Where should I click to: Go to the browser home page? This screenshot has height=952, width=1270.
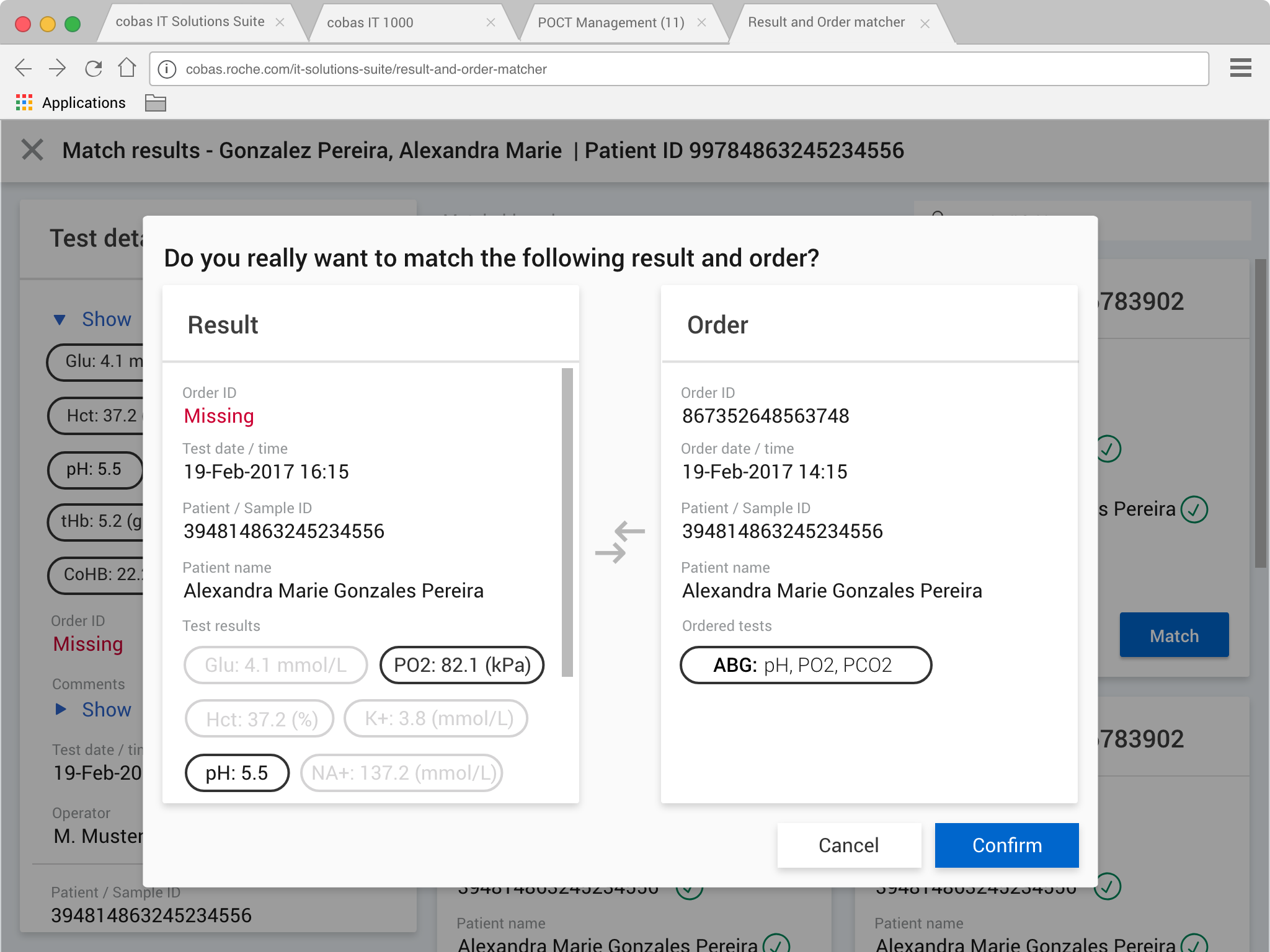coord(127,68)
